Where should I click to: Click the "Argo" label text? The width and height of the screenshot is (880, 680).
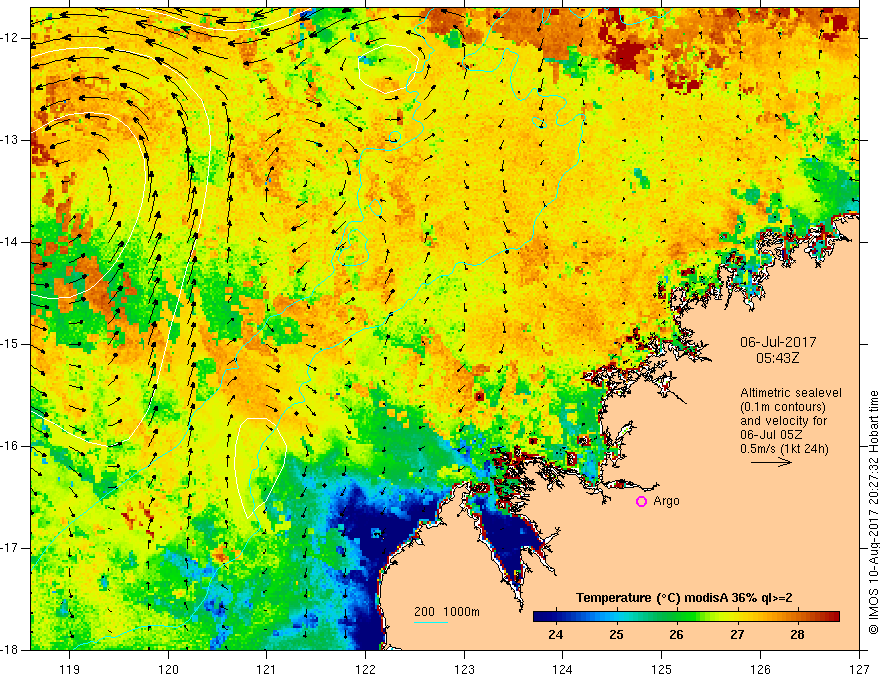(x=666, y=501)
